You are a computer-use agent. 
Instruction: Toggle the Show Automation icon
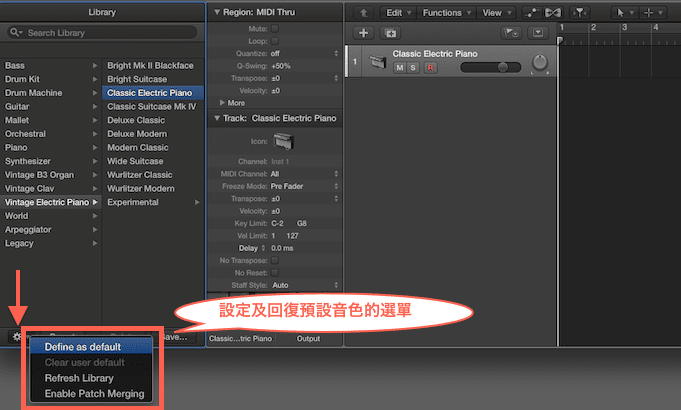click(x=531, y=13)
